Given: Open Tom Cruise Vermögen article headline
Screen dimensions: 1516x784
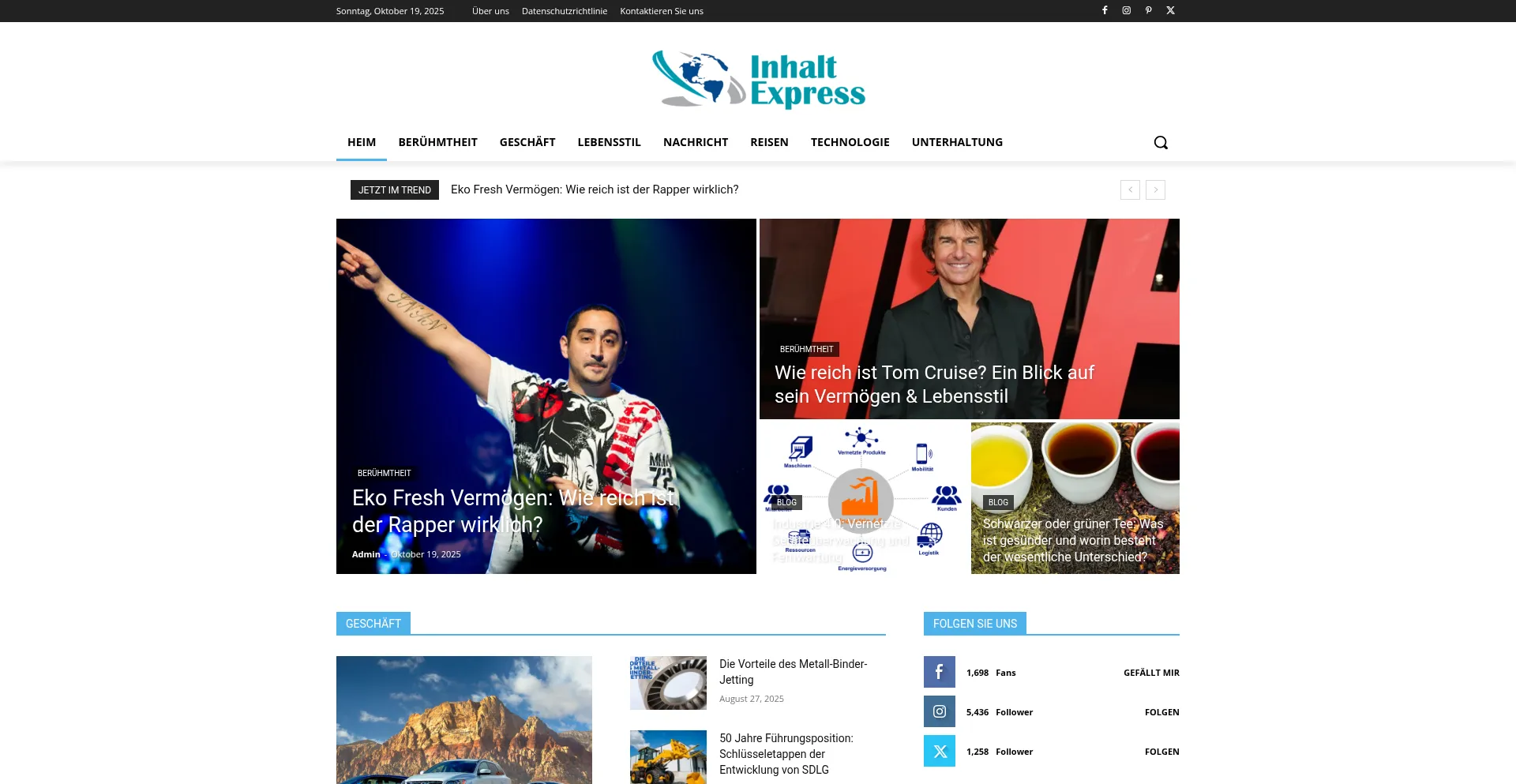Looking at the screenshot, I should click(x=933, y=384).
